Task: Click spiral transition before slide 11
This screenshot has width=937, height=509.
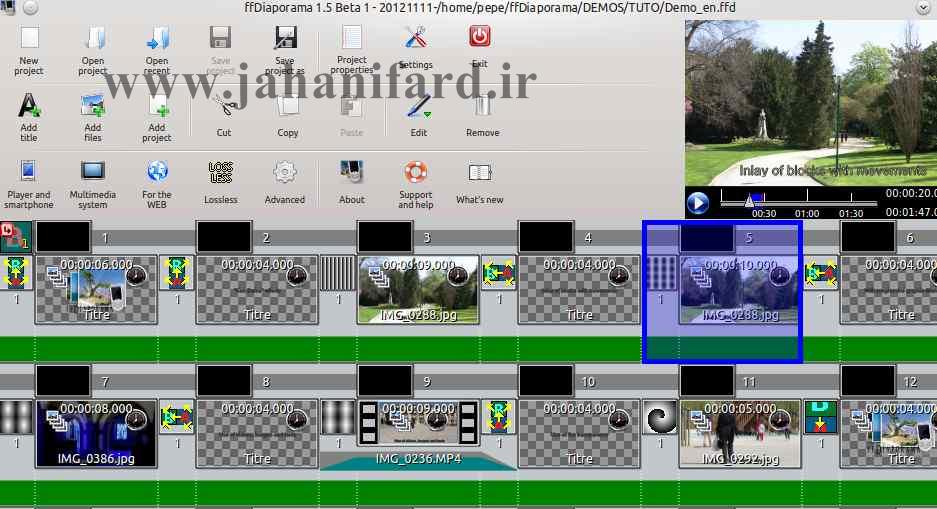Action: 660,417
